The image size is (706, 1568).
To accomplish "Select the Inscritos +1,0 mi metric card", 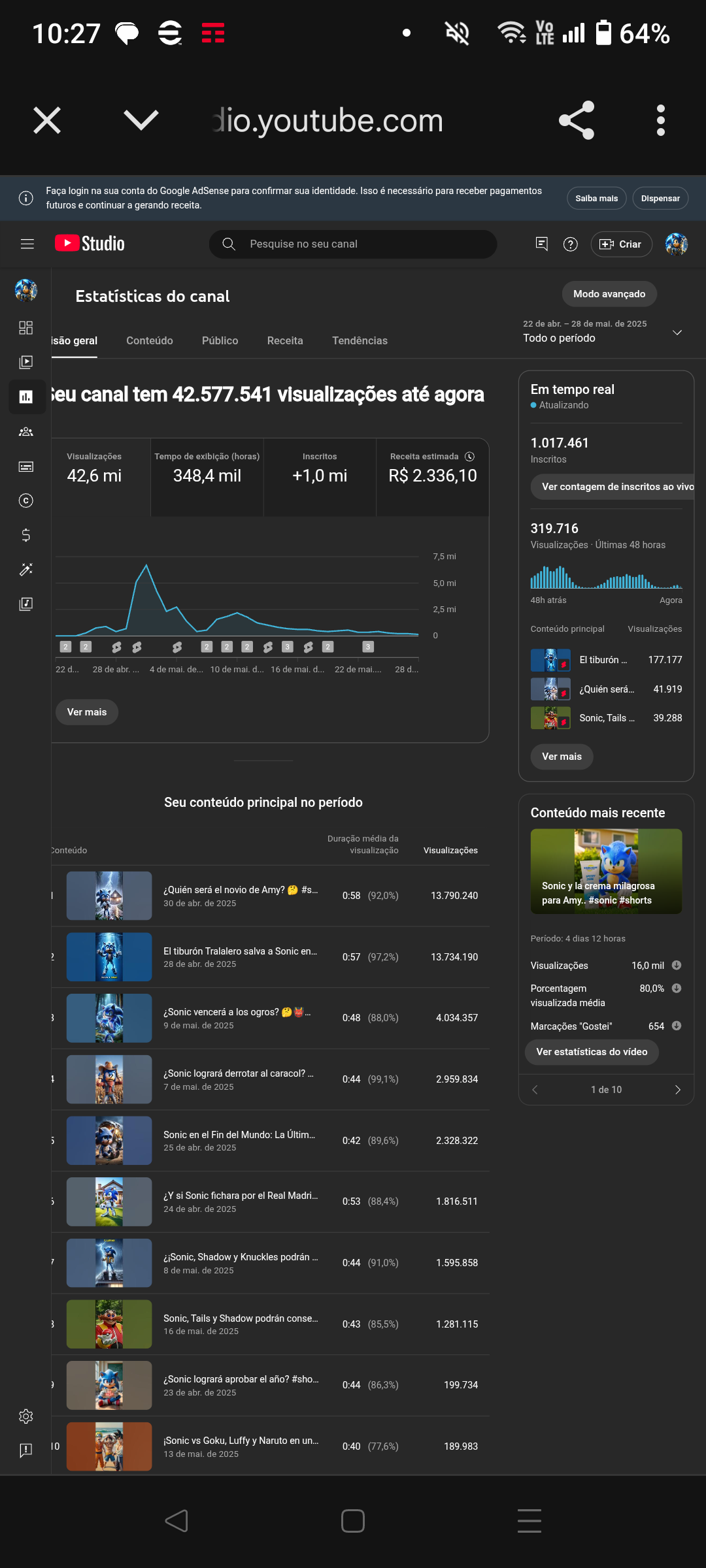I will [320, 478].
